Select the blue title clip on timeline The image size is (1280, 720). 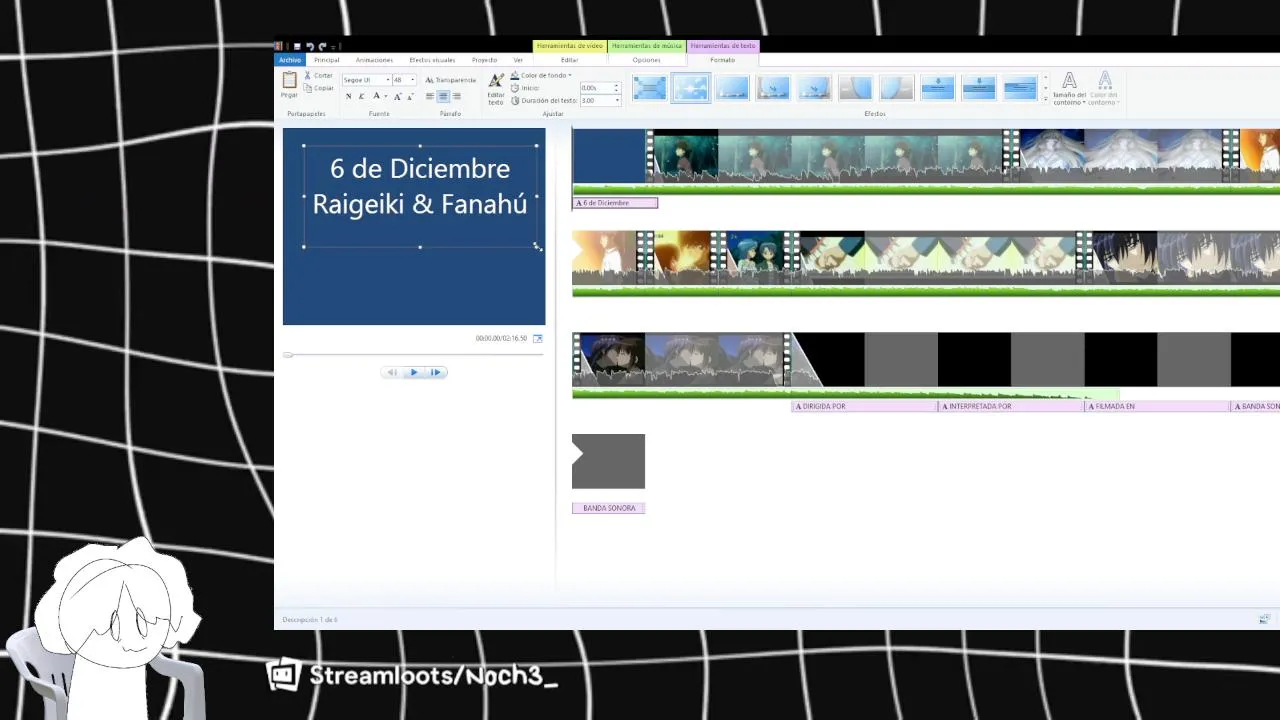608,156
